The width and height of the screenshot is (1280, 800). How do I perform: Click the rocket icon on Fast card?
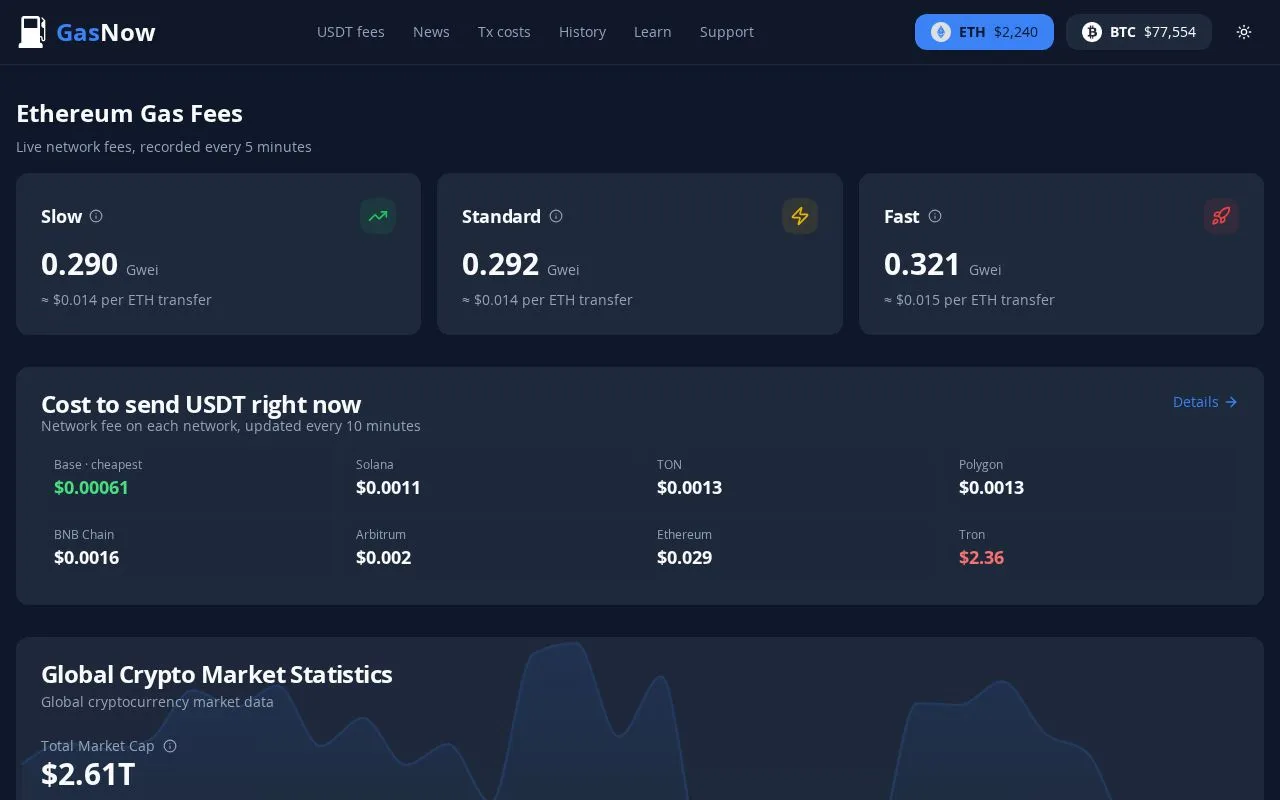[1221, 216]
